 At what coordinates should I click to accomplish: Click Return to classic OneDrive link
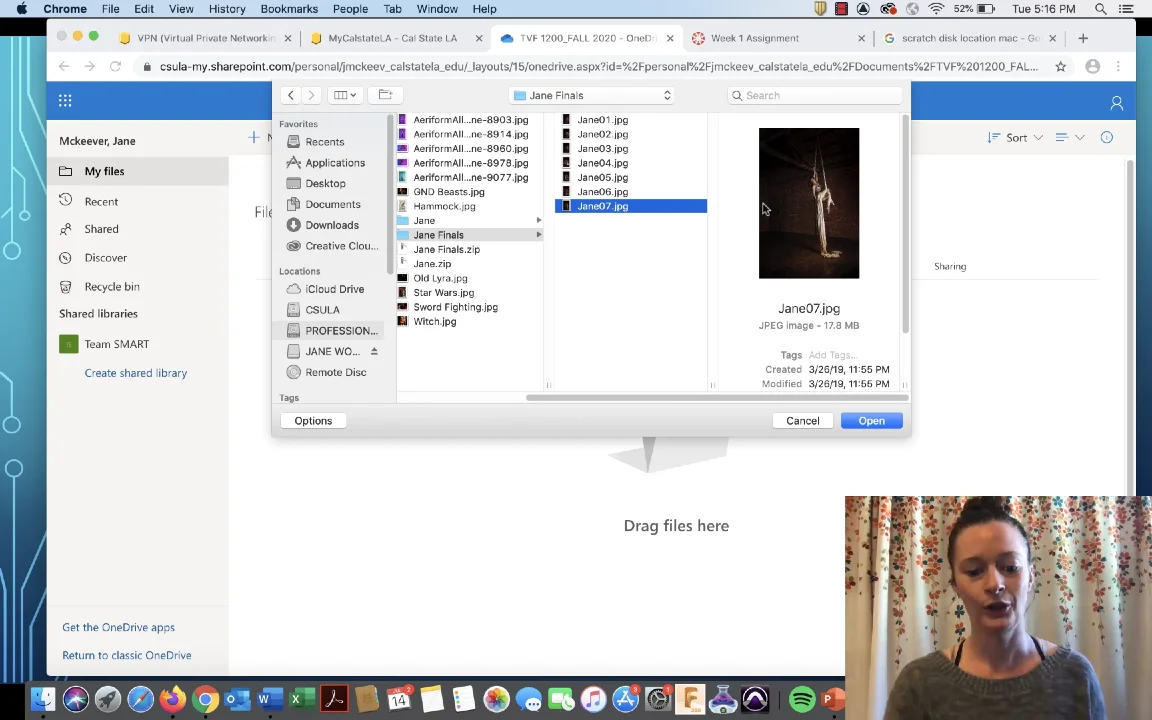coord(126,655)
